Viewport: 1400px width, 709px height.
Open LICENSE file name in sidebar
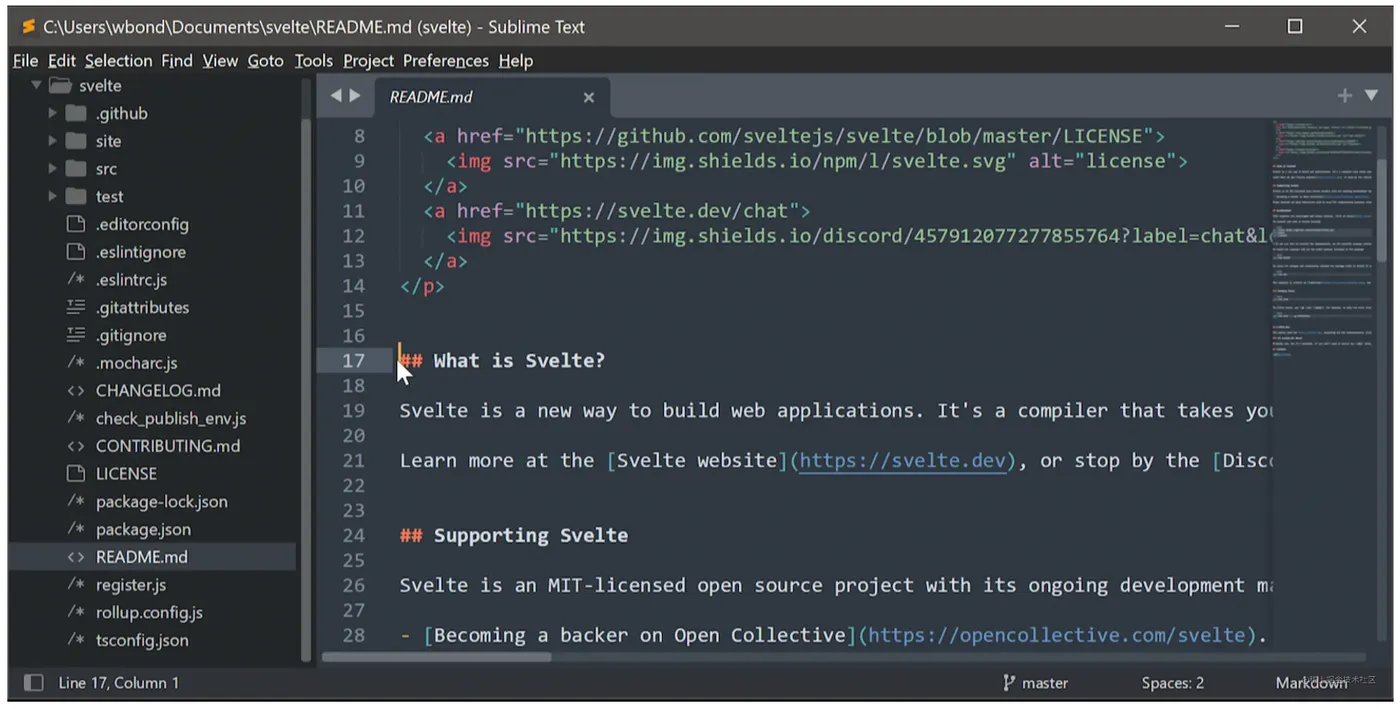pyautogui.click(x=126, y=474)
